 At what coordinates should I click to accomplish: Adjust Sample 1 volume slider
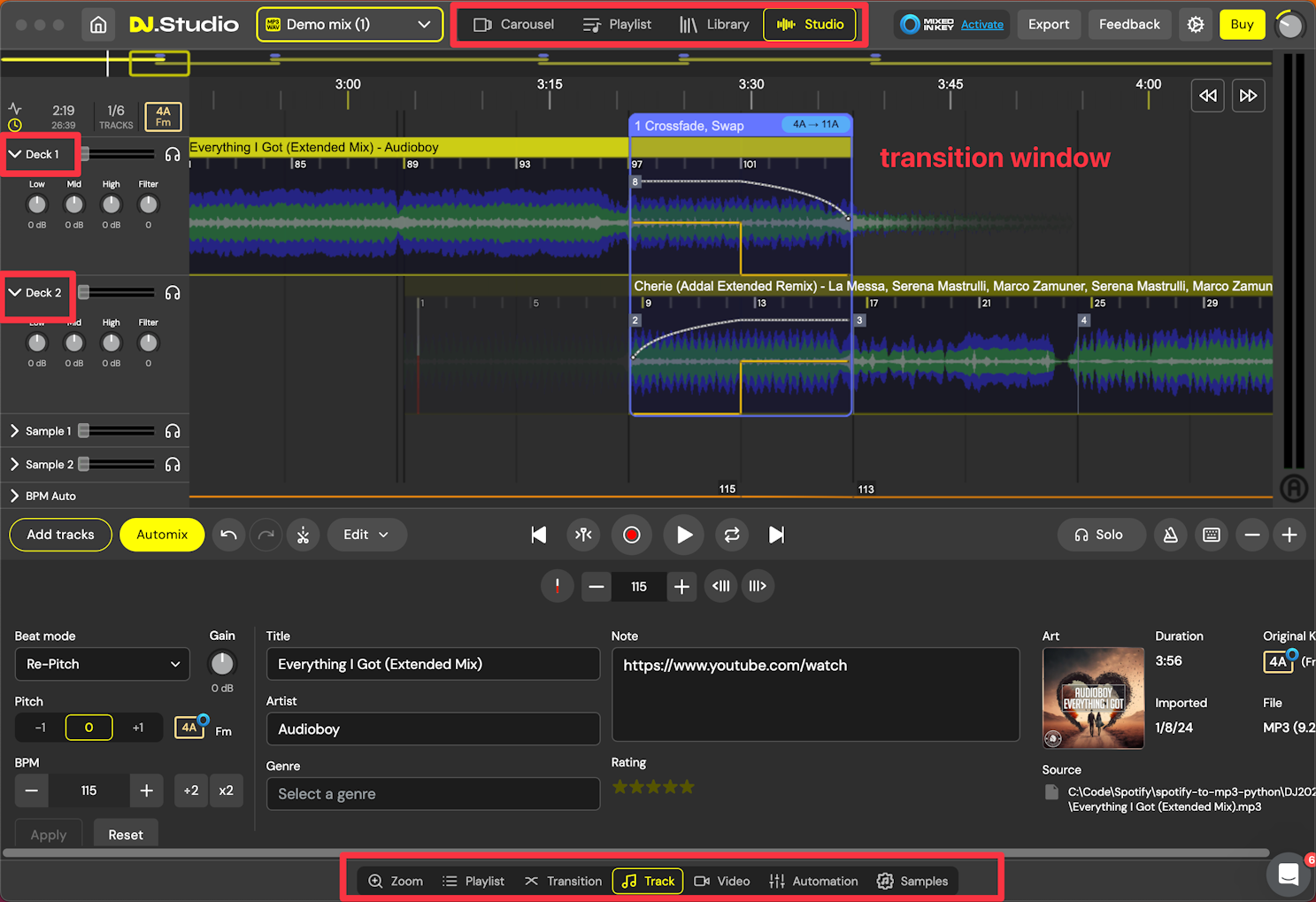pos(118,431)
